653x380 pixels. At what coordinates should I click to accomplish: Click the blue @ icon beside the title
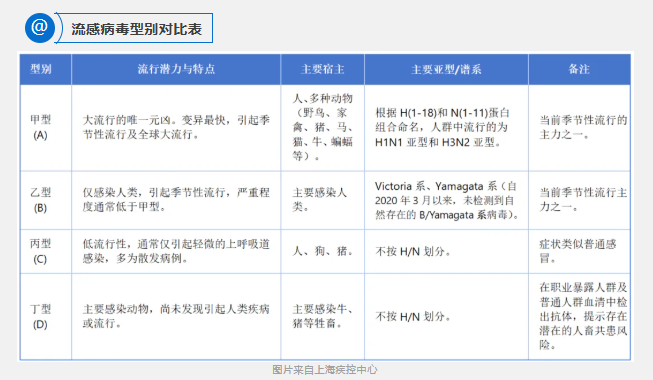[40, 28]
